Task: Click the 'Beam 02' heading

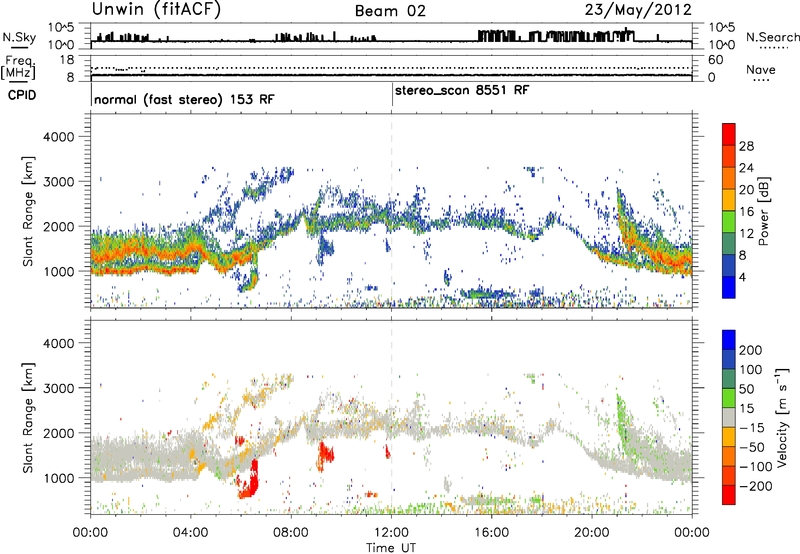Action: (x=390, y=11)
